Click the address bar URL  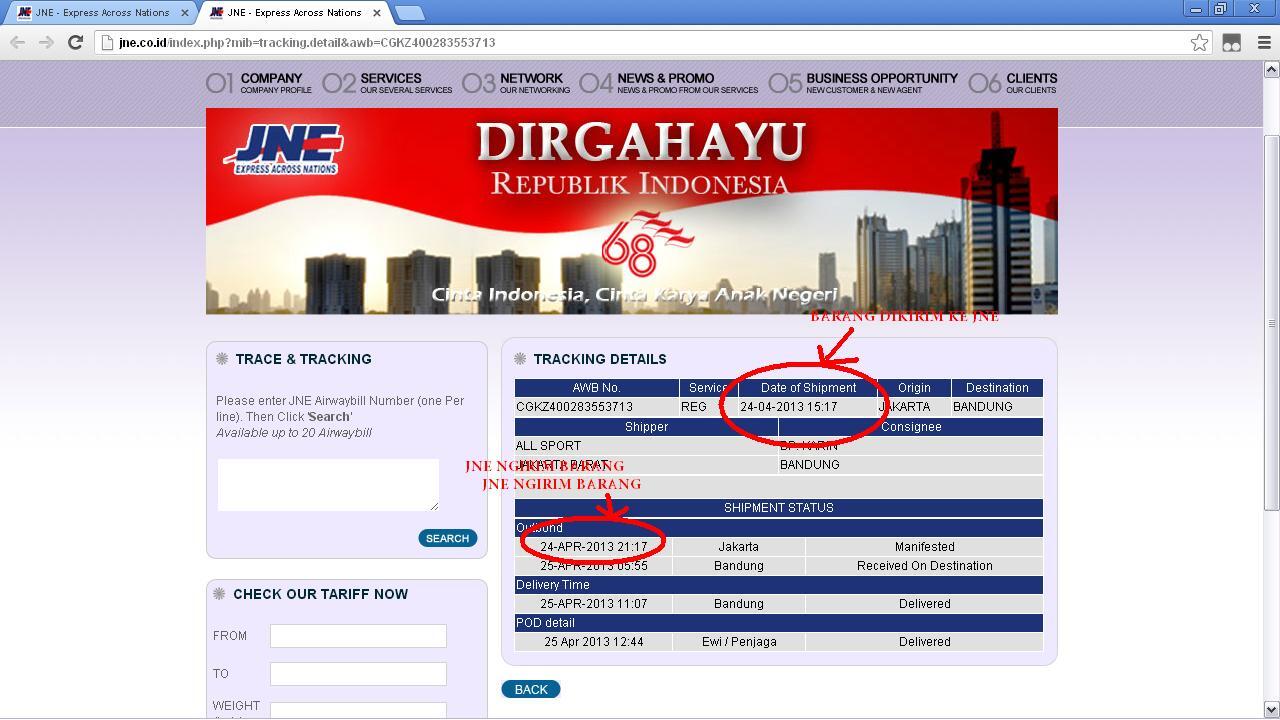click(x=307, y=42)
